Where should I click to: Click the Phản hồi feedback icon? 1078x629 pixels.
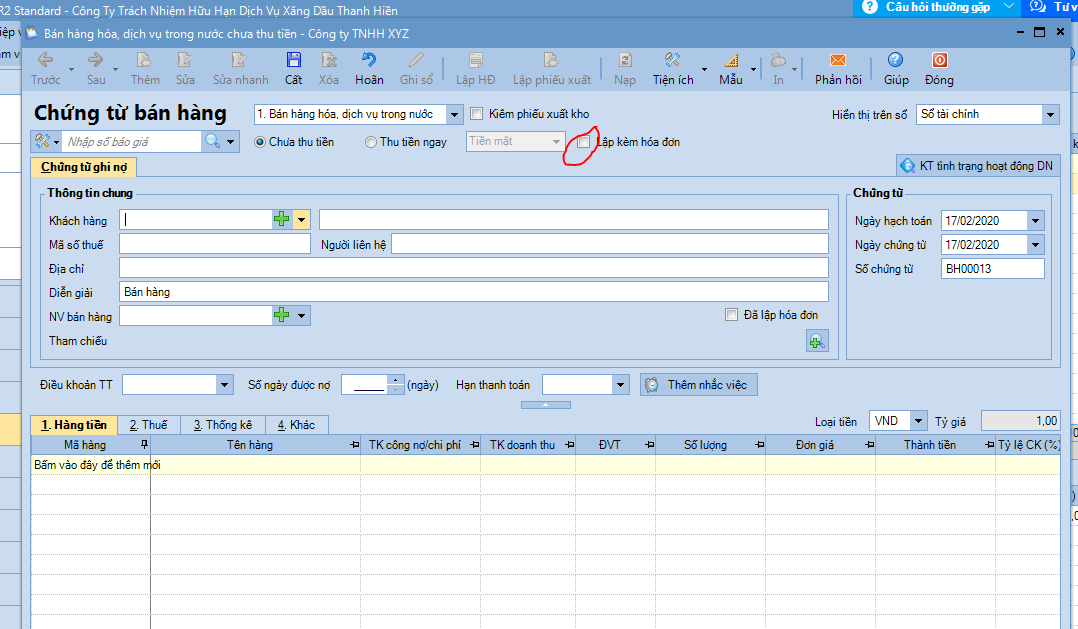click(x=837, y=61)
